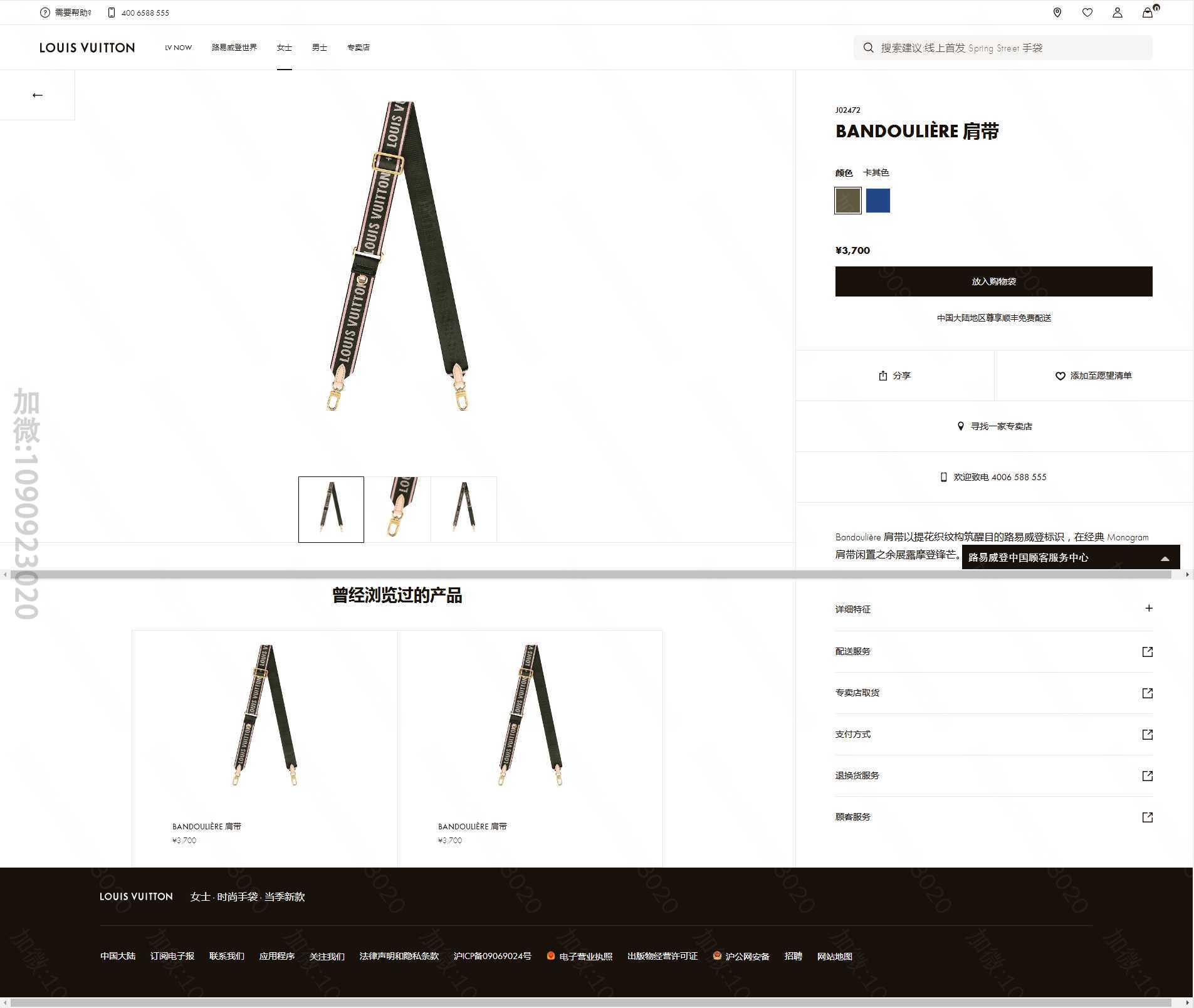Viewport: 1194px width, 1008px height.
Task: Open the 专卖店 menu
Action: coord(359,48)
